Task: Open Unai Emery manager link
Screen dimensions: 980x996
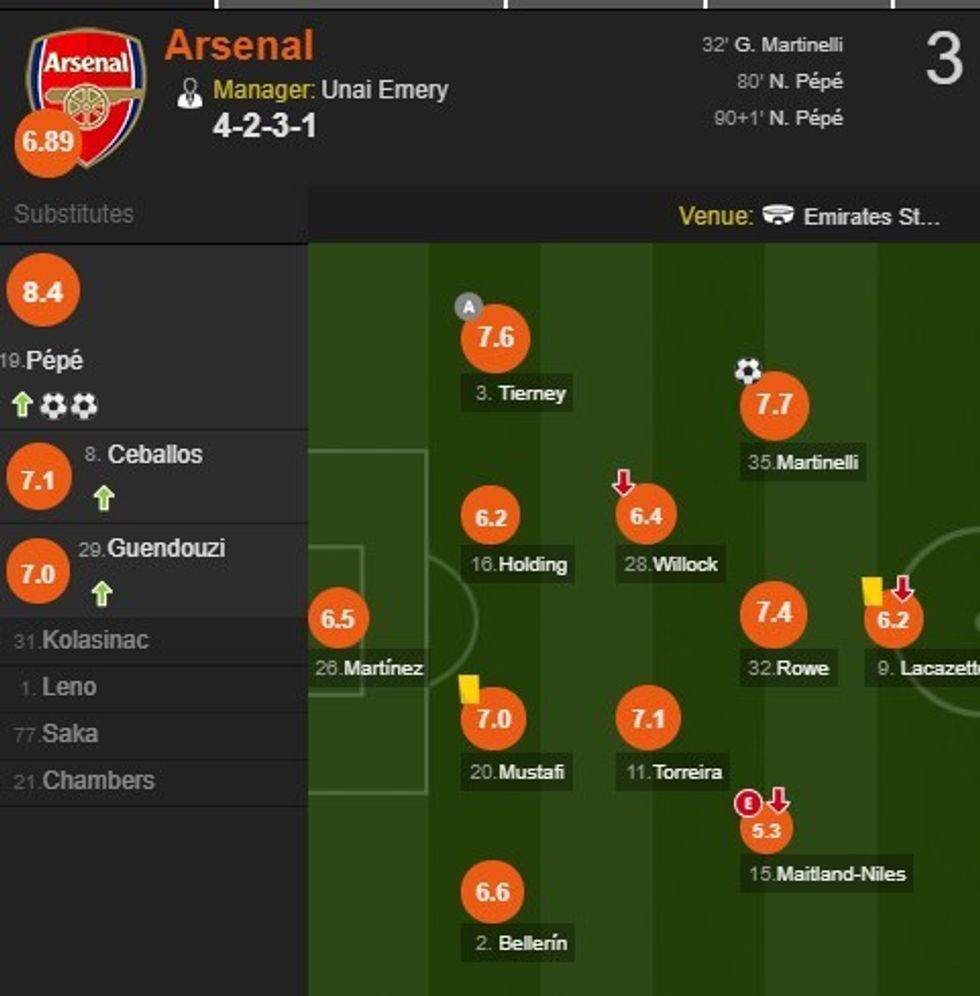Action: pyautogui.click(x=384, y=90)
